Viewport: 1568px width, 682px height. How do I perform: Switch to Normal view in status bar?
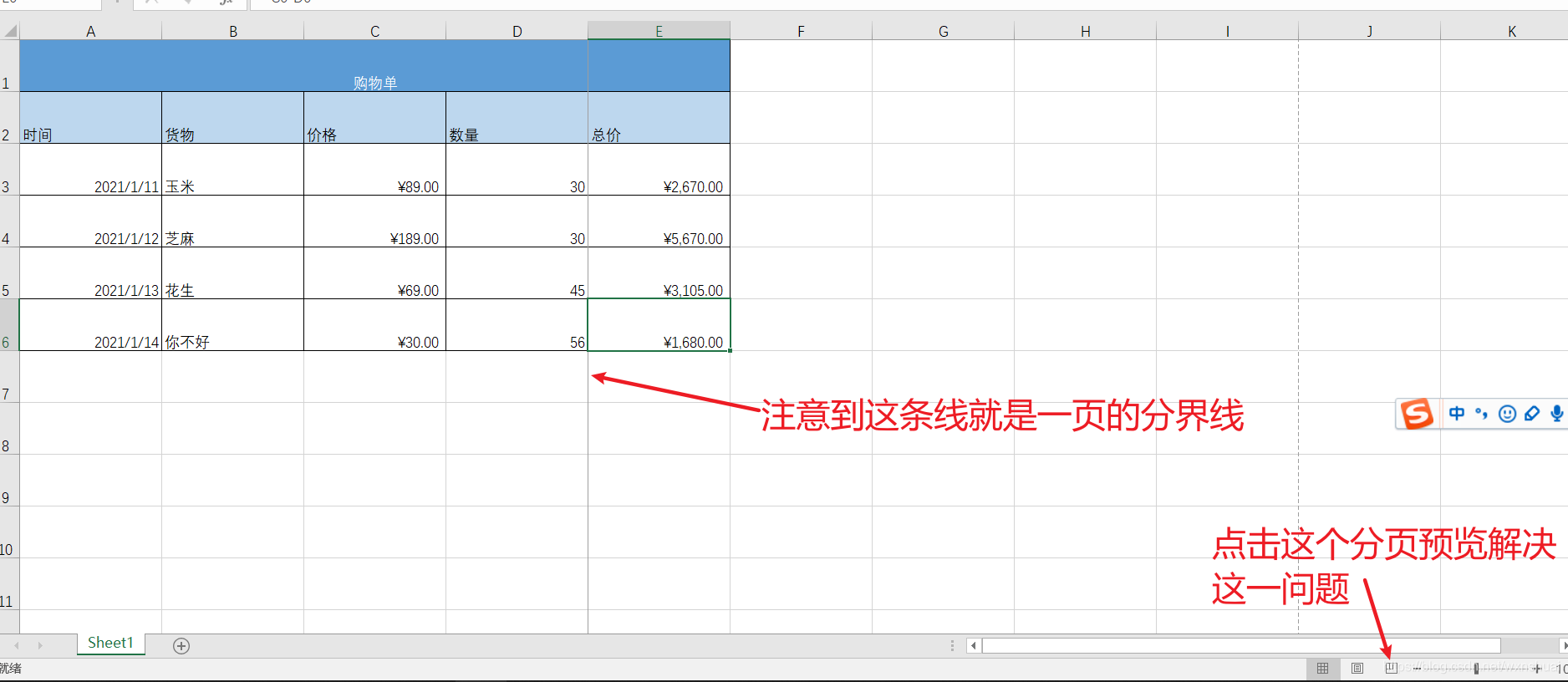point(1322,668)
